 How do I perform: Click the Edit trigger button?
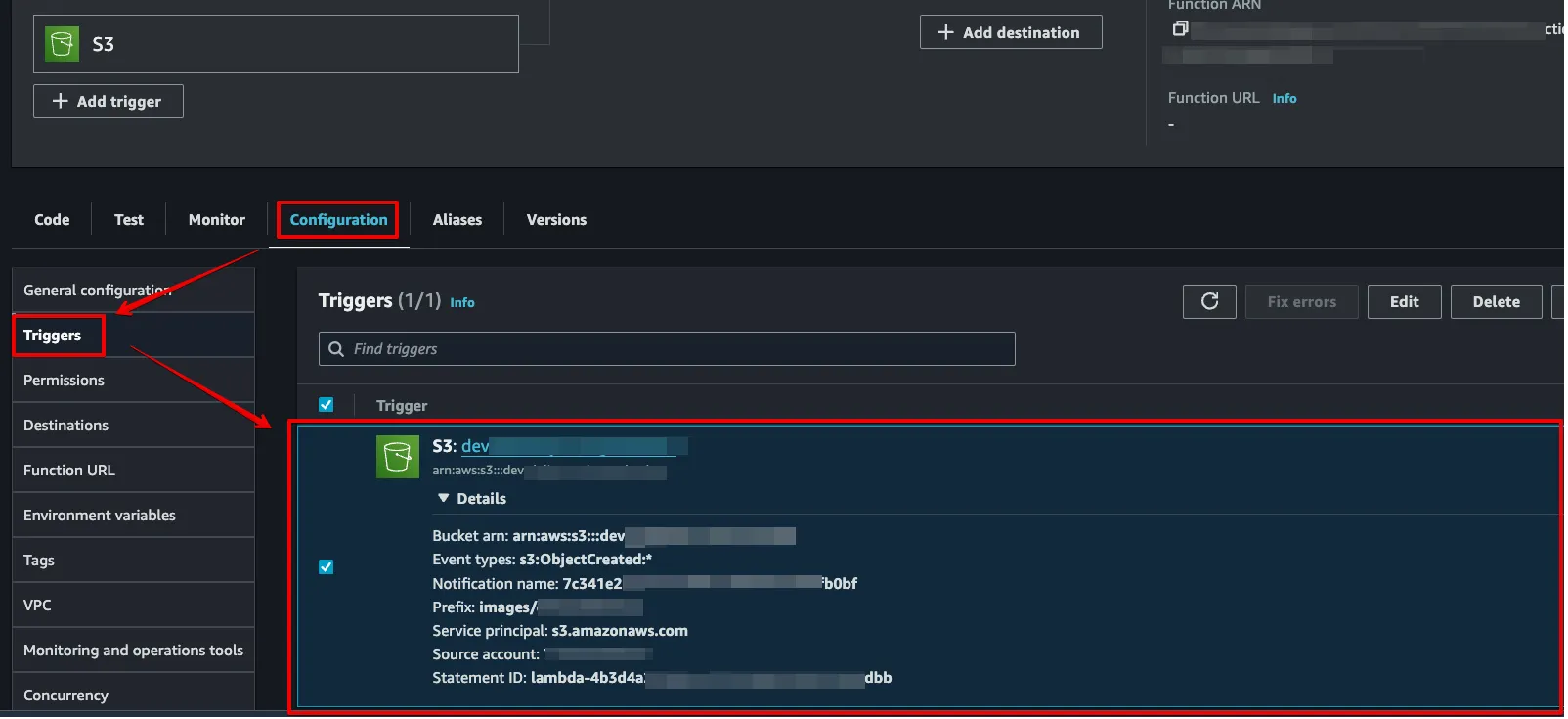1404,301
